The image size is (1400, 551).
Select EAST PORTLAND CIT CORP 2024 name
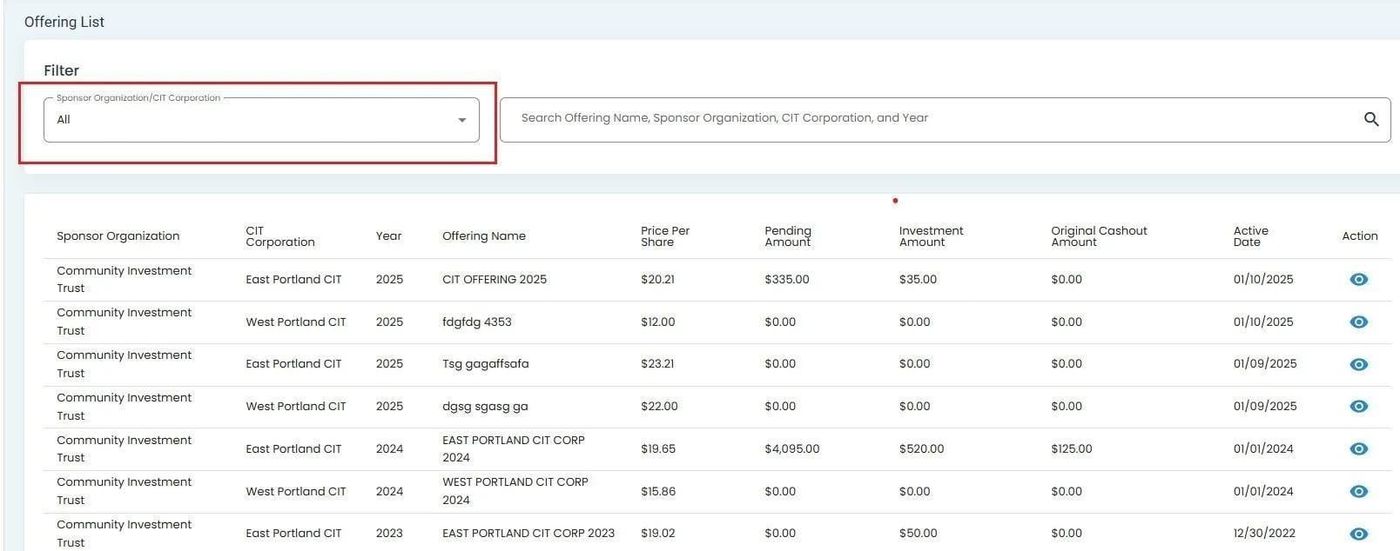pyautogui.click(x=514, y=449)
